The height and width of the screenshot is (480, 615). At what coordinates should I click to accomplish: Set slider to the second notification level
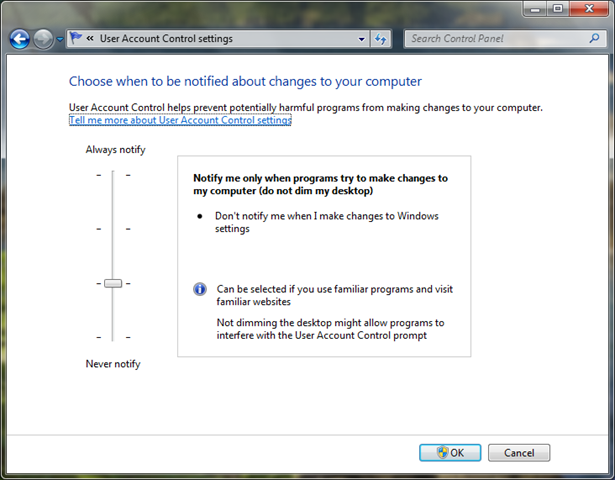(x=113, y=229)
